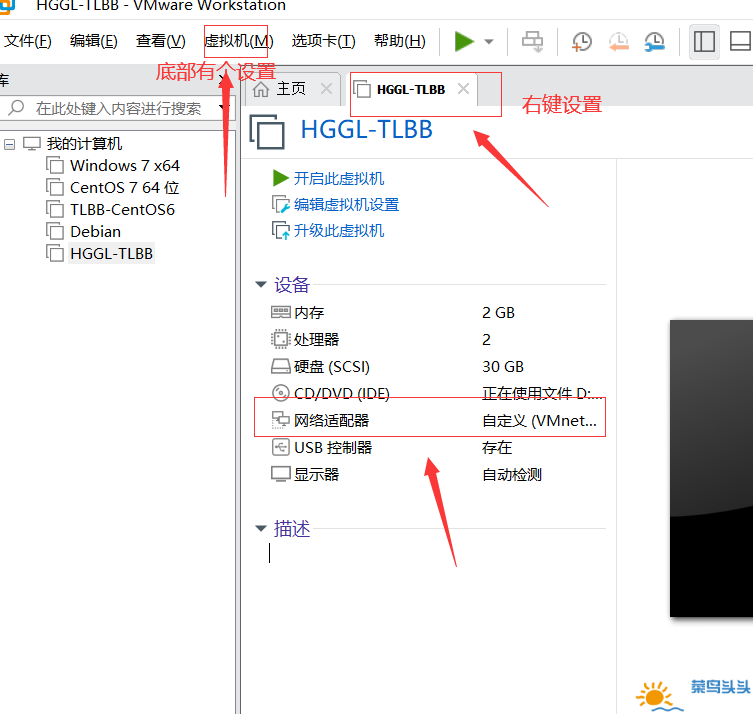Open the 查看(V) menu
This screenshot has height=714, width=753.
pyautogui.click(x=160, y=41)
